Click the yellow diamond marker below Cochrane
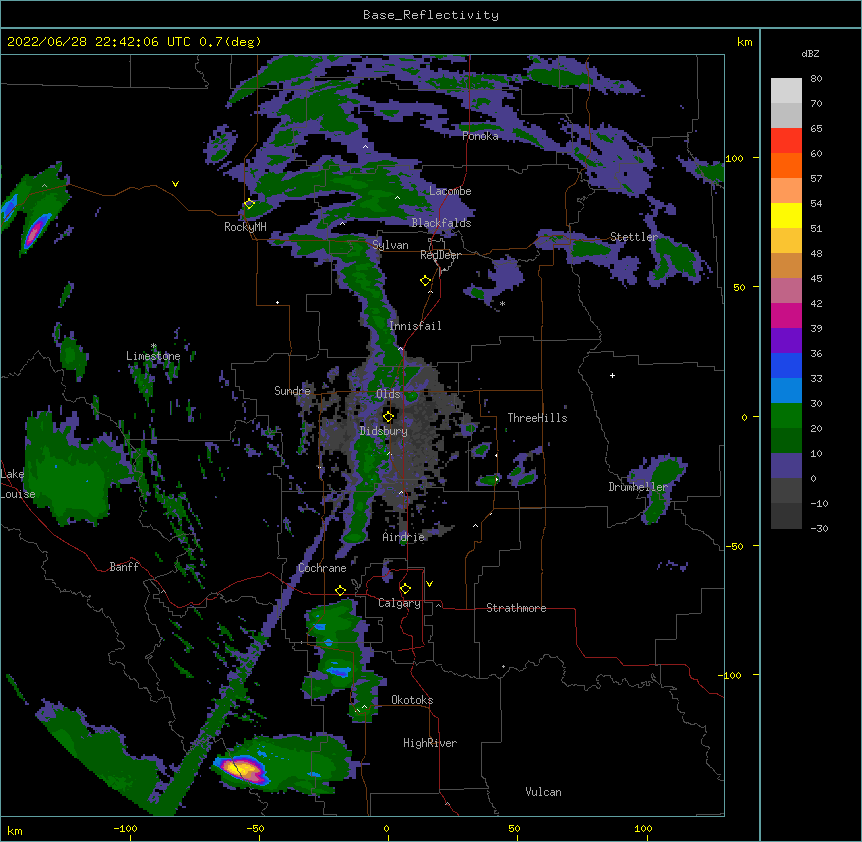The height and width of the screenshot is (842, 862). pyautogui.click(x=340, y=591)
